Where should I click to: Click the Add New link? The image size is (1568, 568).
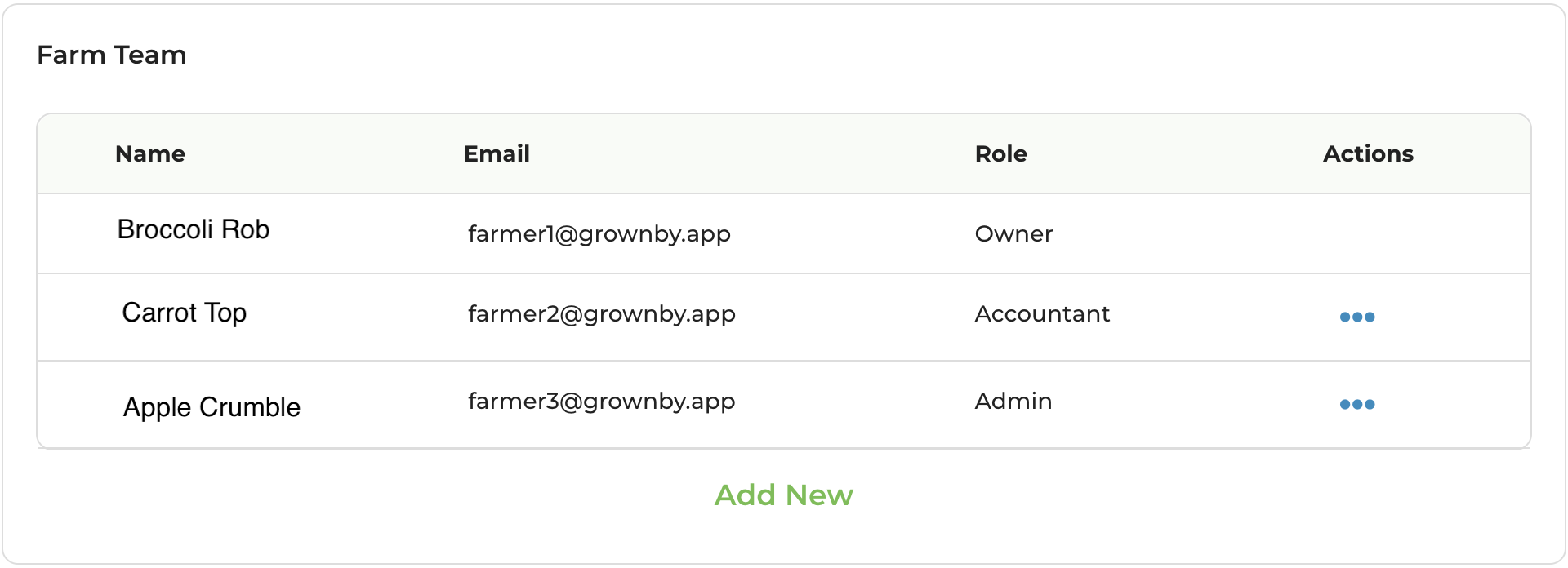[x=783, y=495]
